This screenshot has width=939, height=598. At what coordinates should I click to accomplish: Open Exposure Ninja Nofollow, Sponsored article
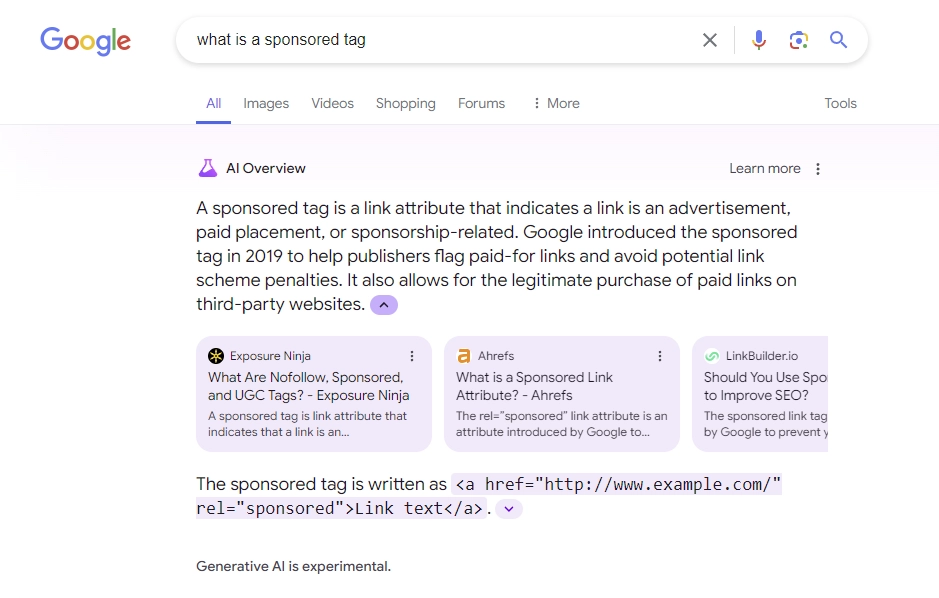tap(308, 386)
